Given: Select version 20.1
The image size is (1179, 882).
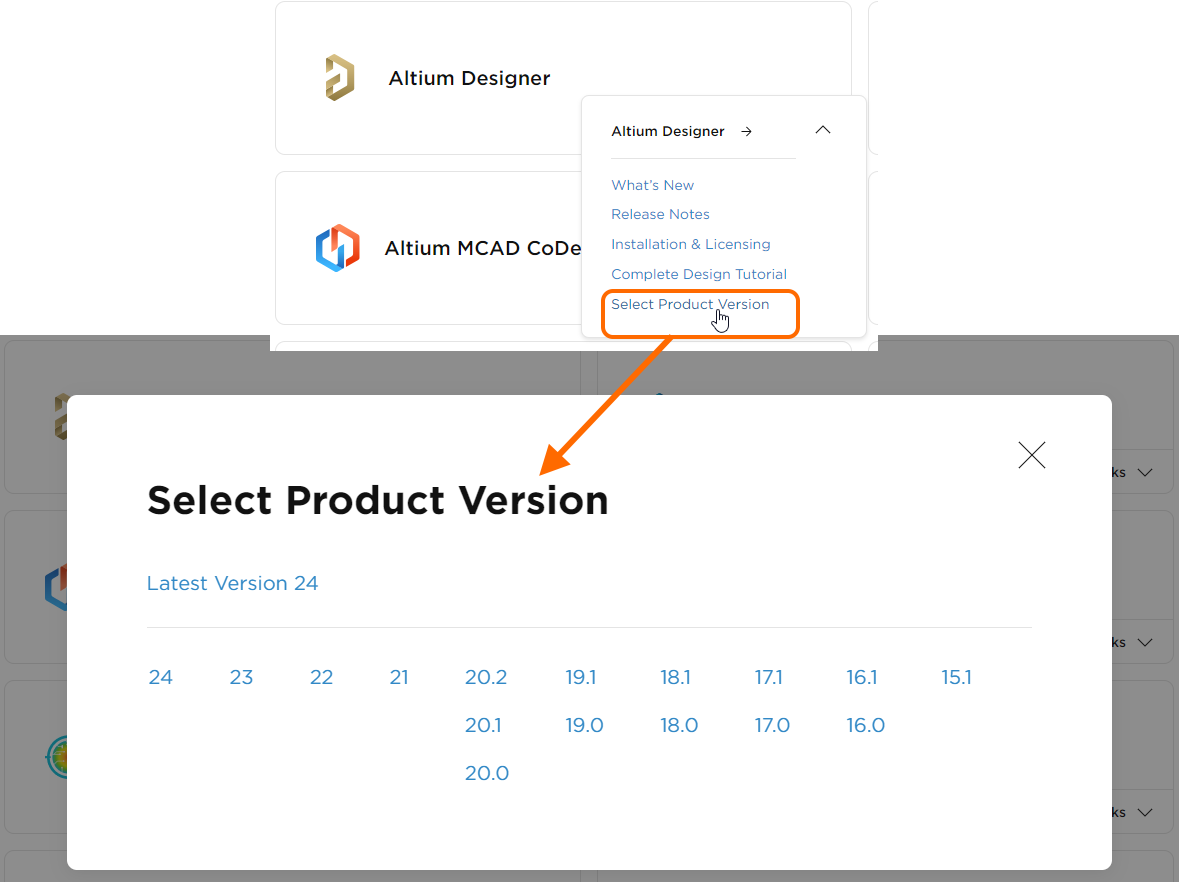Looking at the screenshot, I should tap(483, 726).
